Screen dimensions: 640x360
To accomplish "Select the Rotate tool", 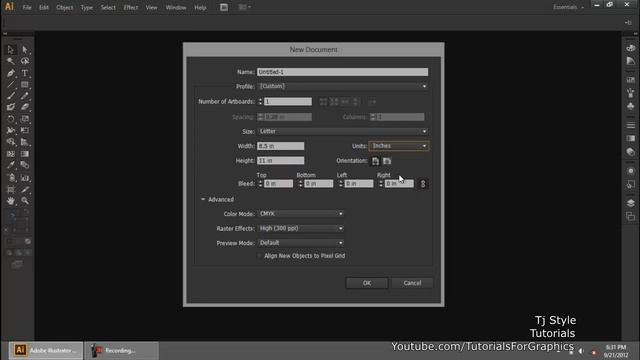I will [x=11, y=119].
